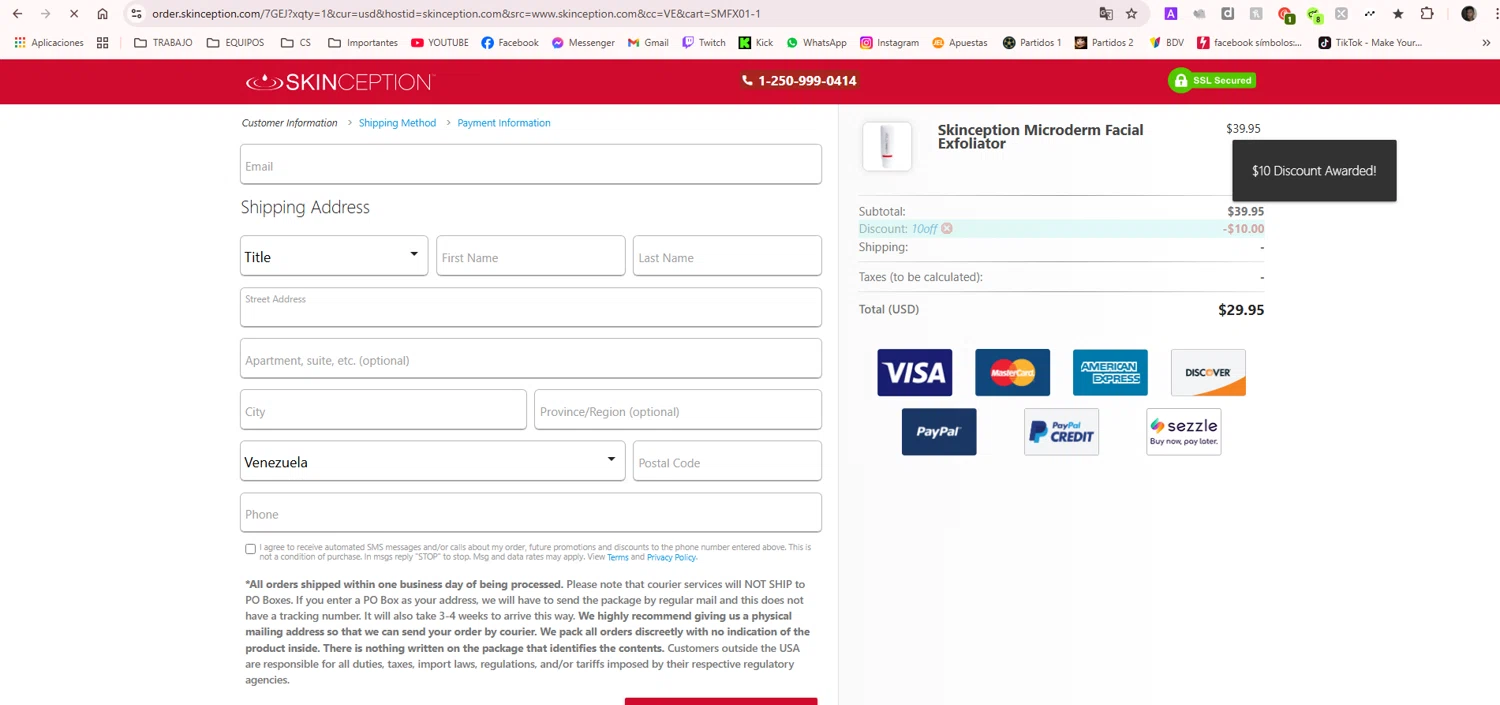Screen dimensions: 1500x705
Task: Remove the 10off discount code
Action: tap(946, 229)
